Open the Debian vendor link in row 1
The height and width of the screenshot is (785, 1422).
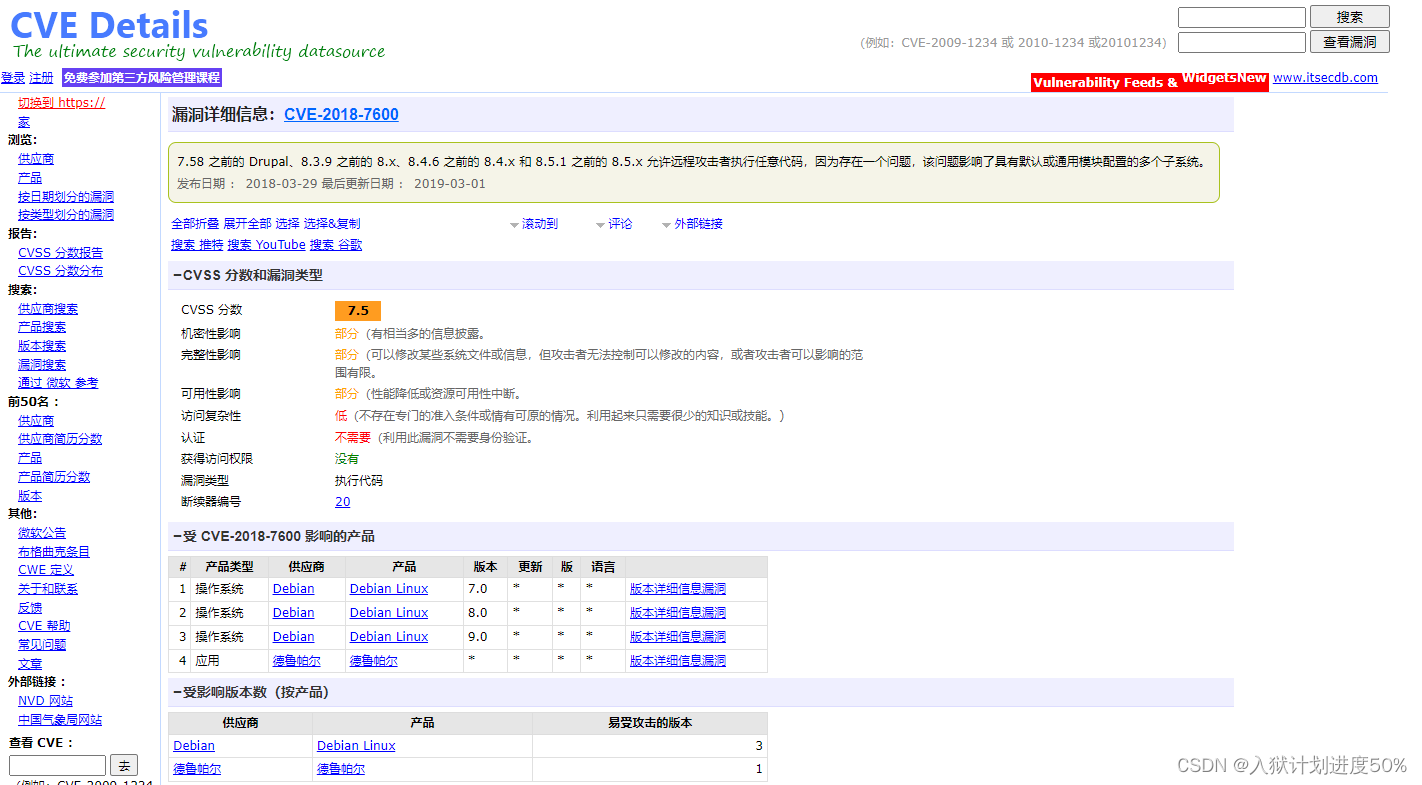[293, 589]
